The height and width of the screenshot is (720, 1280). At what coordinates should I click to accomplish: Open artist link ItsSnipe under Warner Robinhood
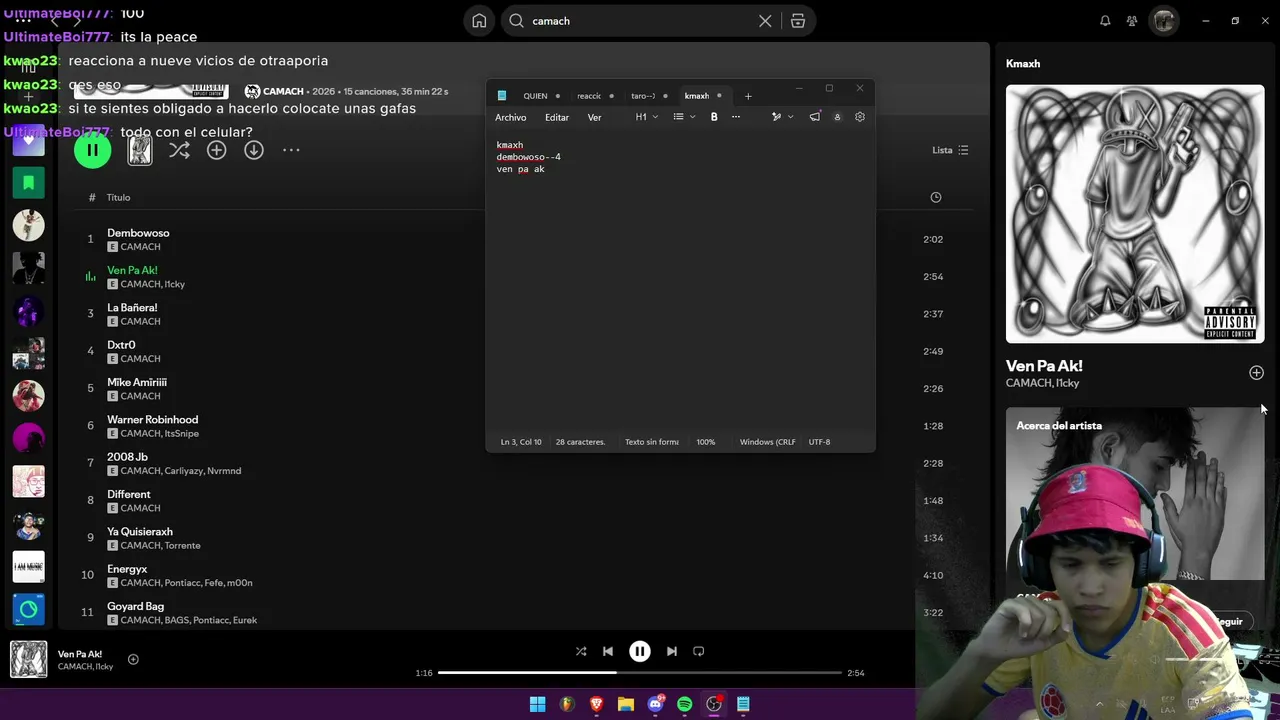pyautogui.click(x=182, y=434)
